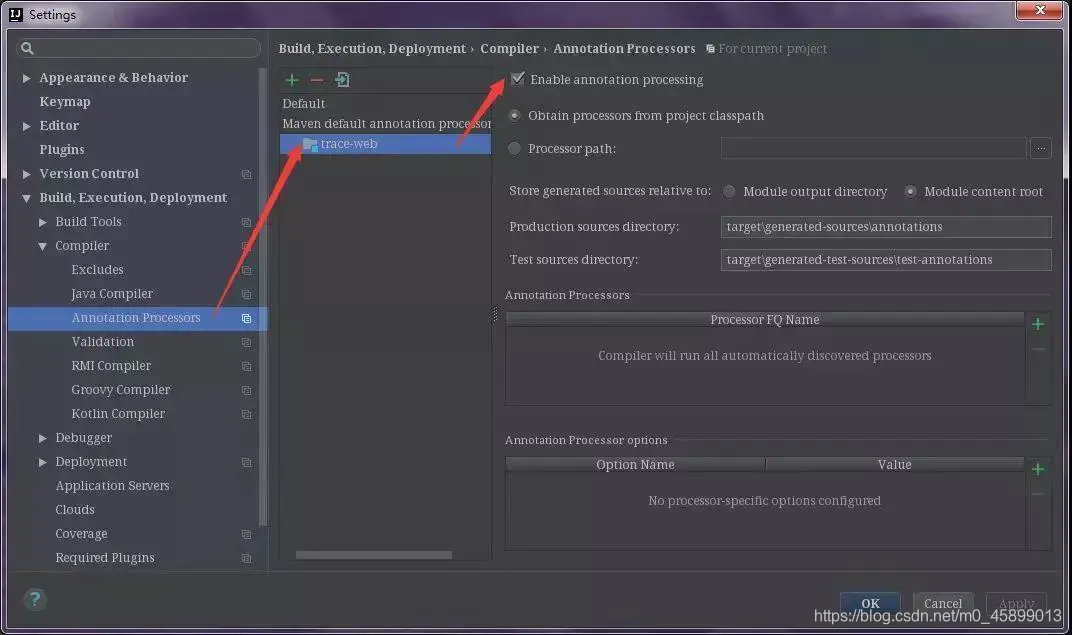Click the settings tree vertical scrollbar
This screenshot has height=635, width=1072.
(x=263, y=297)
